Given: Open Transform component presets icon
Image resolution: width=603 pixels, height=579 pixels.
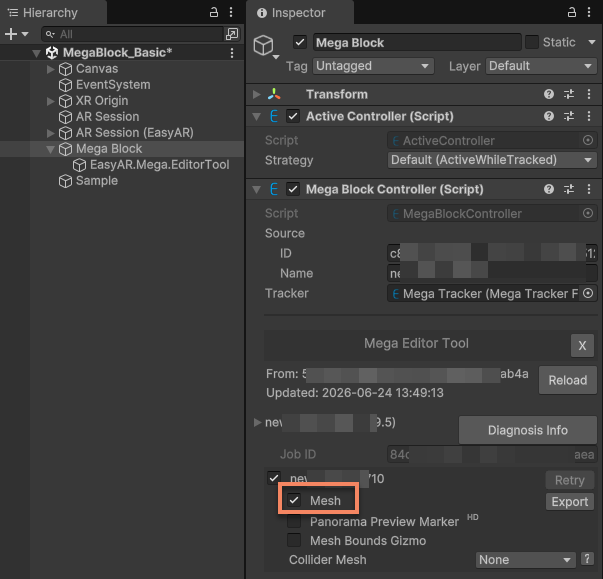Looking at the screenshot, I should 569,94.
